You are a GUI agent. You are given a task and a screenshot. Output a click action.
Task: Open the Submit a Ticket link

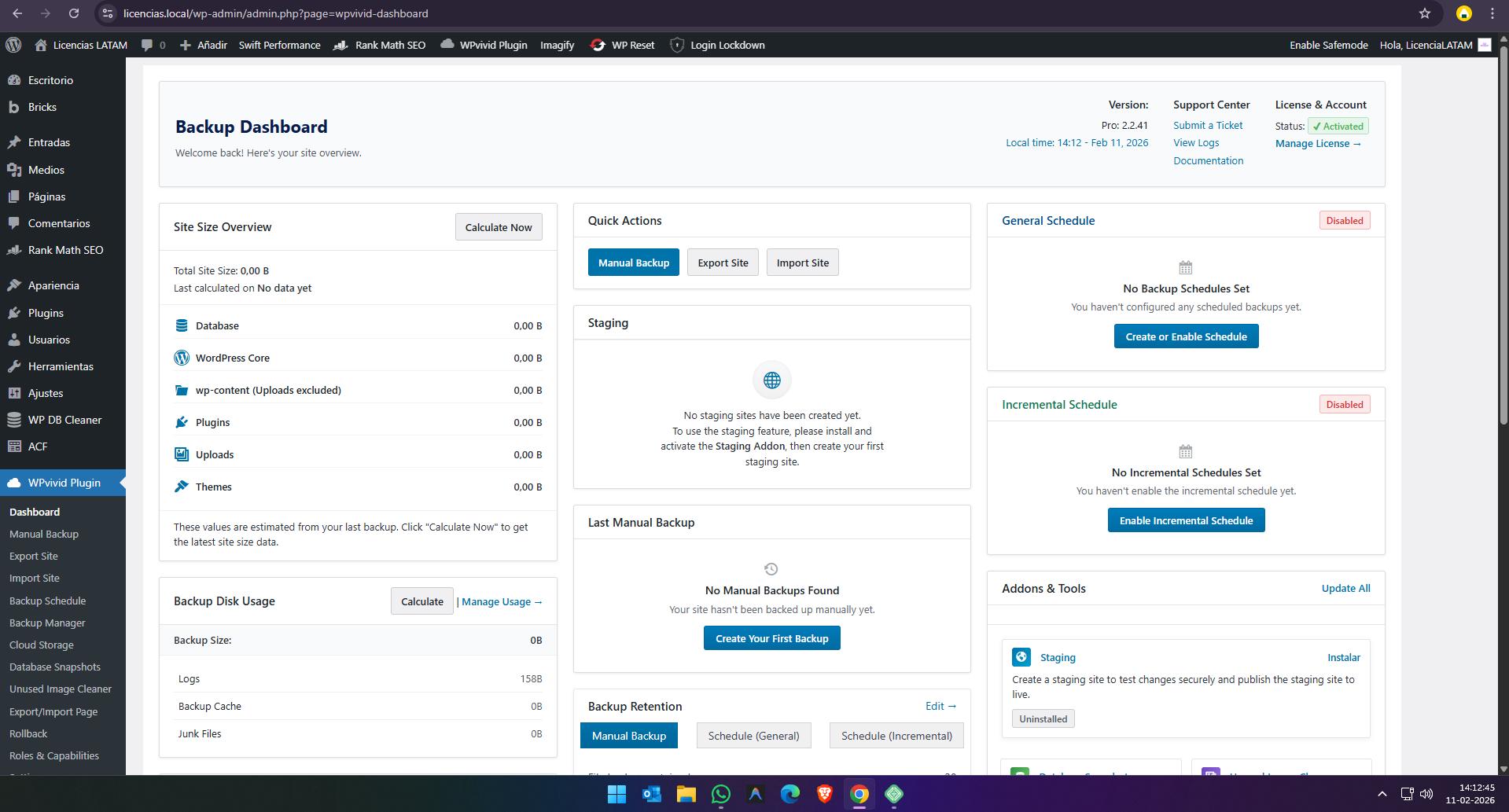coord(1208,125)
